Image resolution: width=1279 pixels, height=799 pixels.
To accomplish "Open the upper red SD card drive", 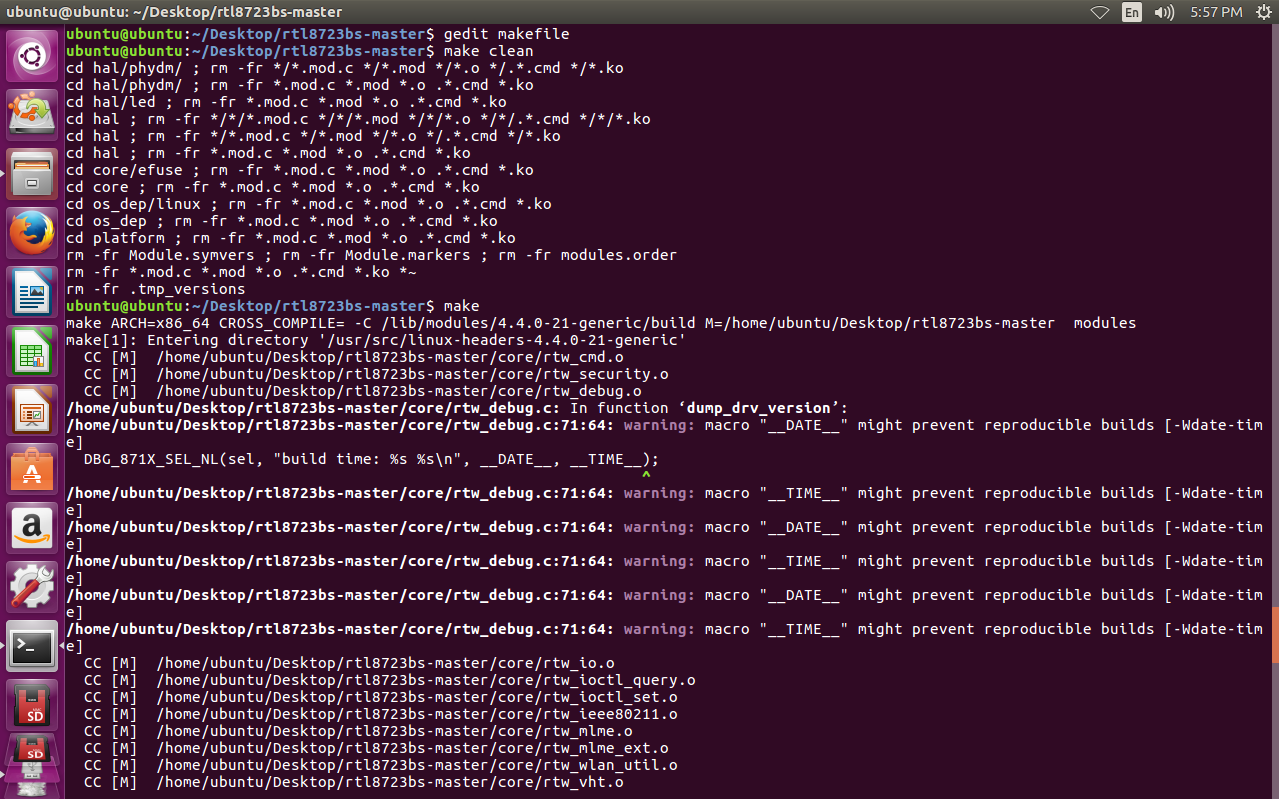I will 33,705.
